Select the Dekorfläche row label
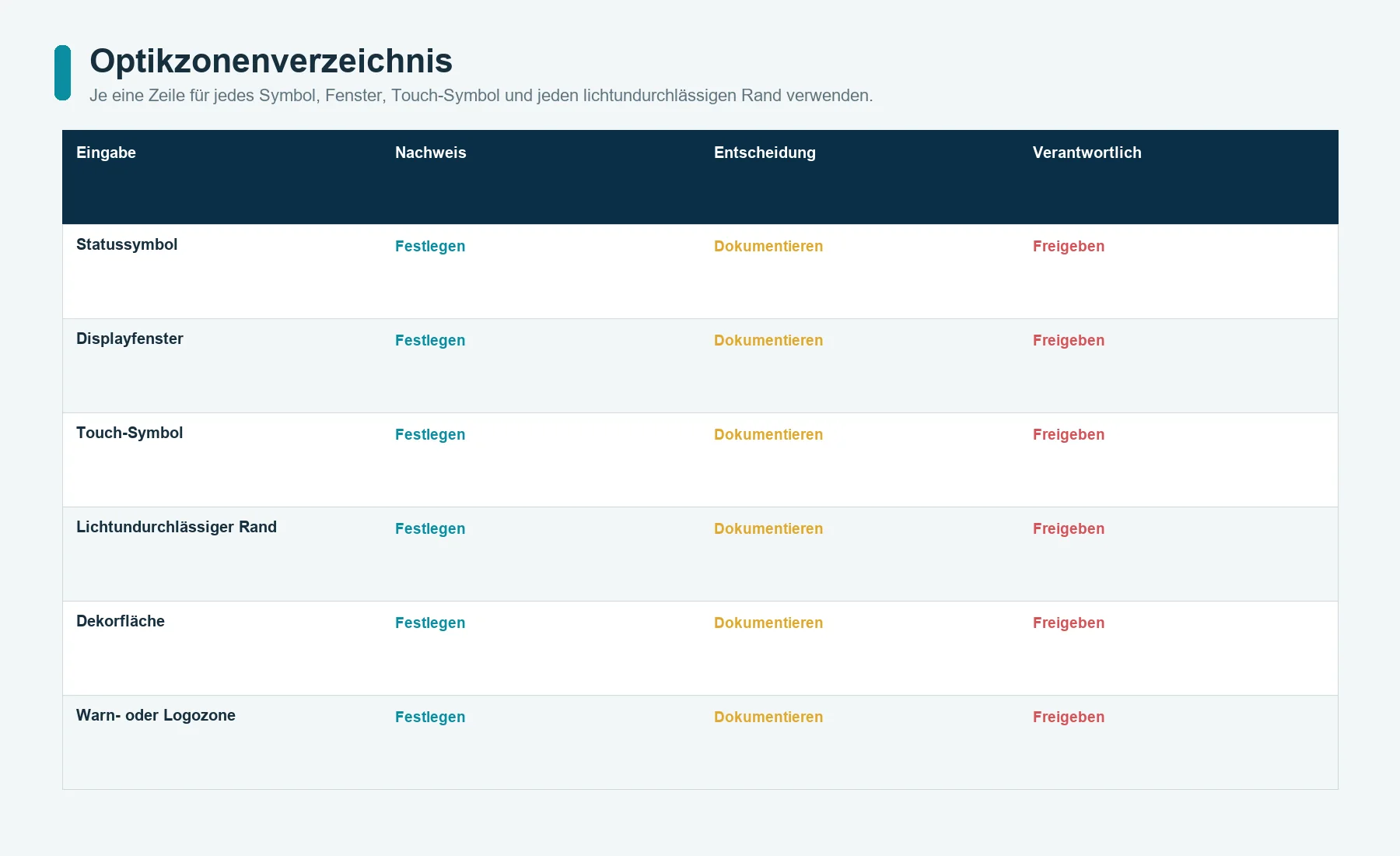1400x856 pixels. pos(121,621)
